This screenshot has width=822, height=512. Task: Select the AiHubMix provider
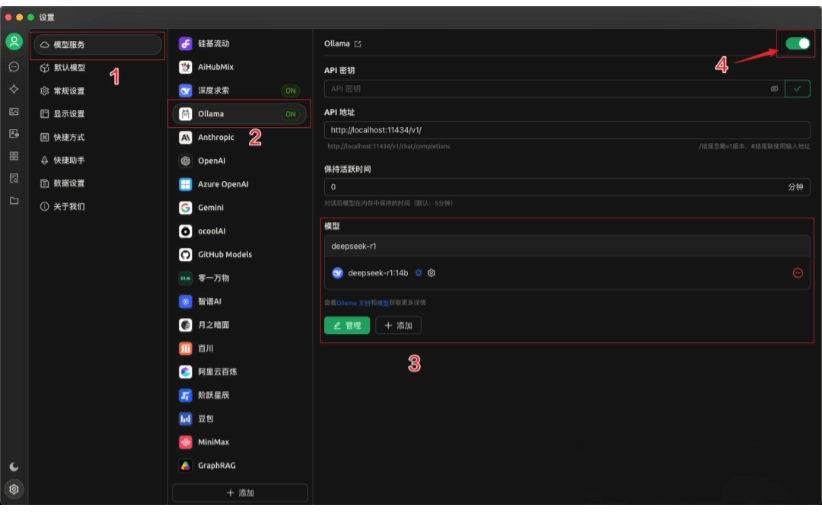(x=239, y=67)
